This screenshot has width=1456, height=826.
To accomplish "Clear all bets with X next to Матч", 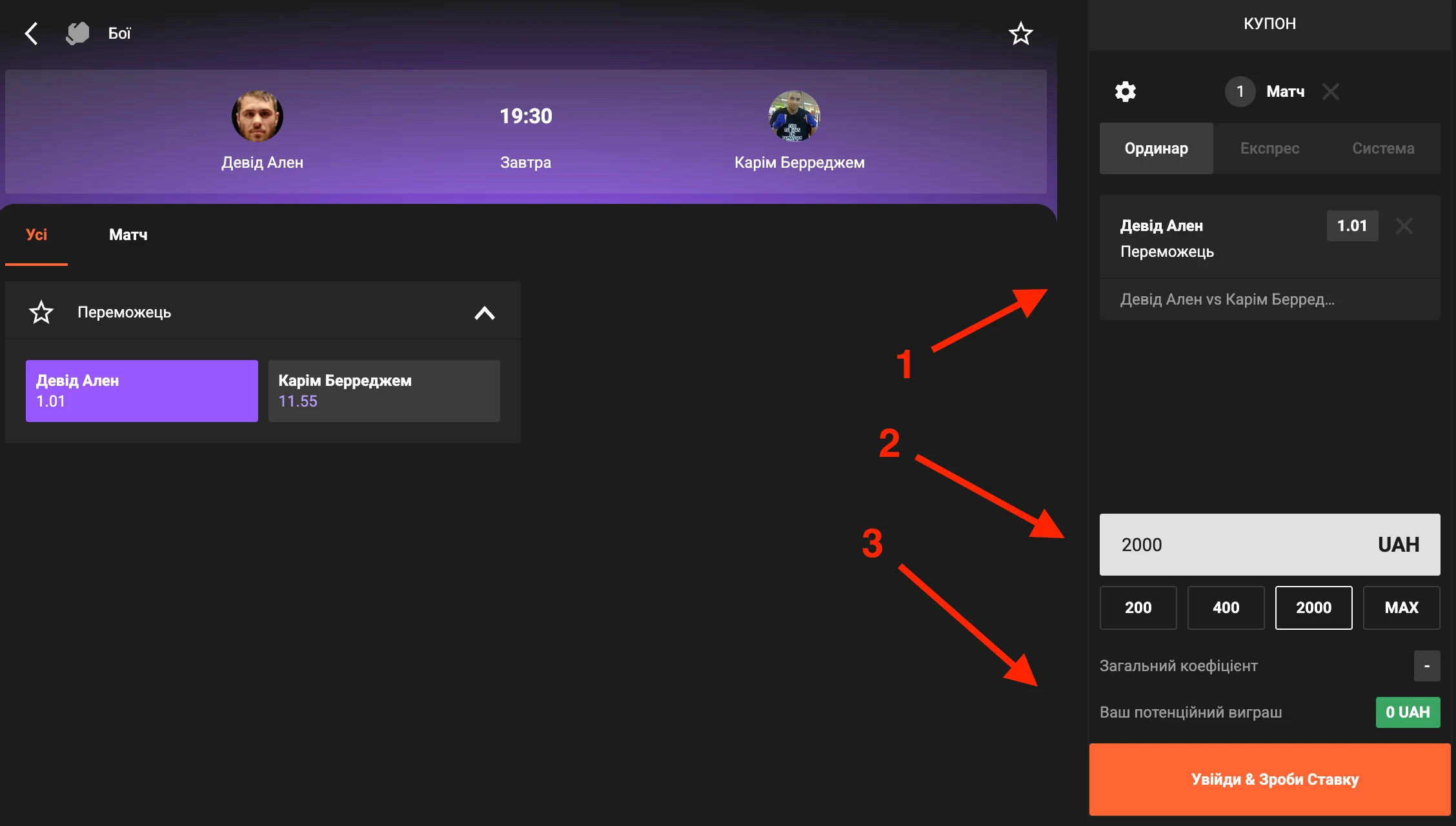I will (x=1330, y=92).
